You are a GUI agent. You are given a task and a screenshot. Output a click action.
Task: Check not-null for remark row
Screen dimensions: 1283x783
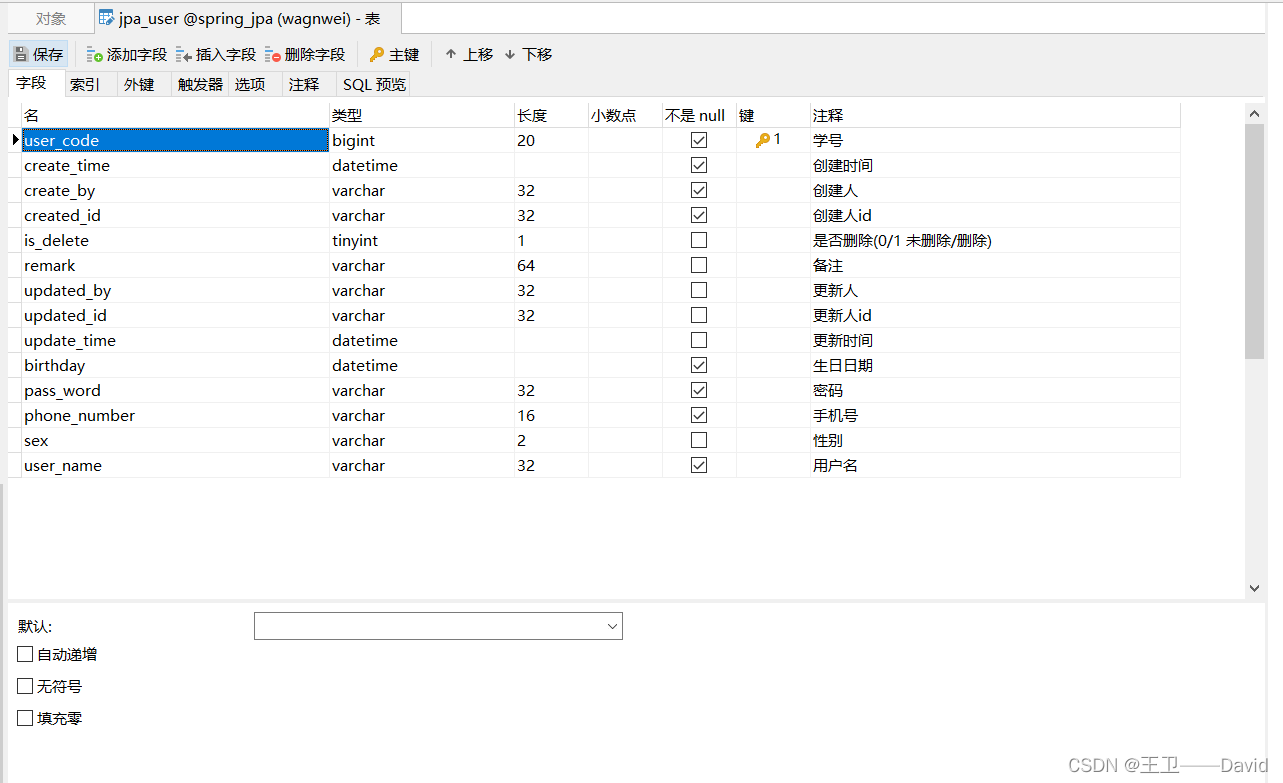coord(699,265)
